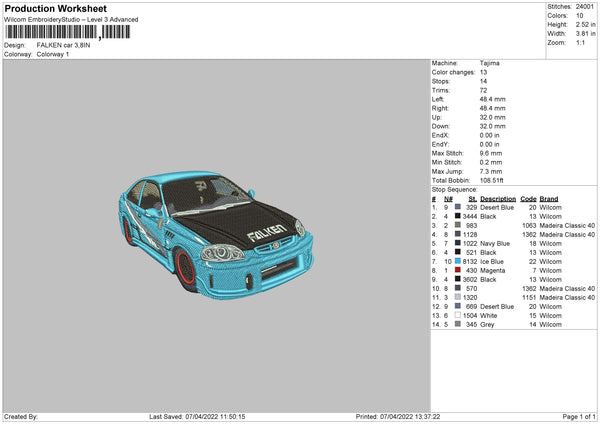Click the Height value 2.52 in

[x=585, y=24]
